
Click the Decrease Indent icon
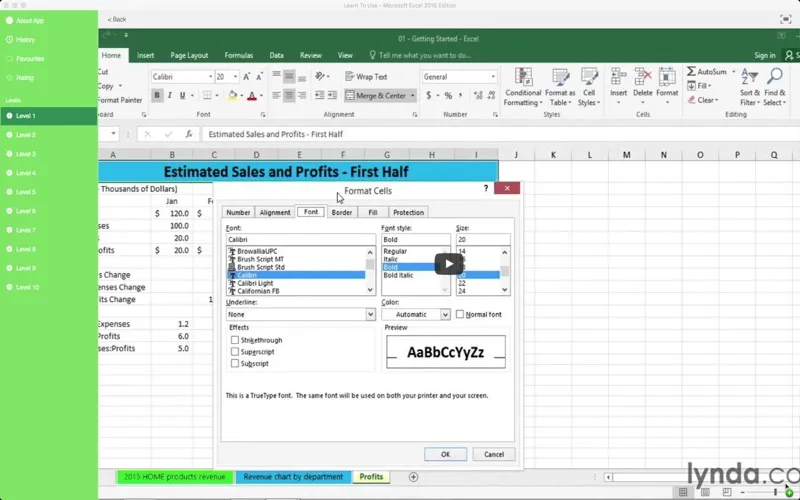[320, 95]
